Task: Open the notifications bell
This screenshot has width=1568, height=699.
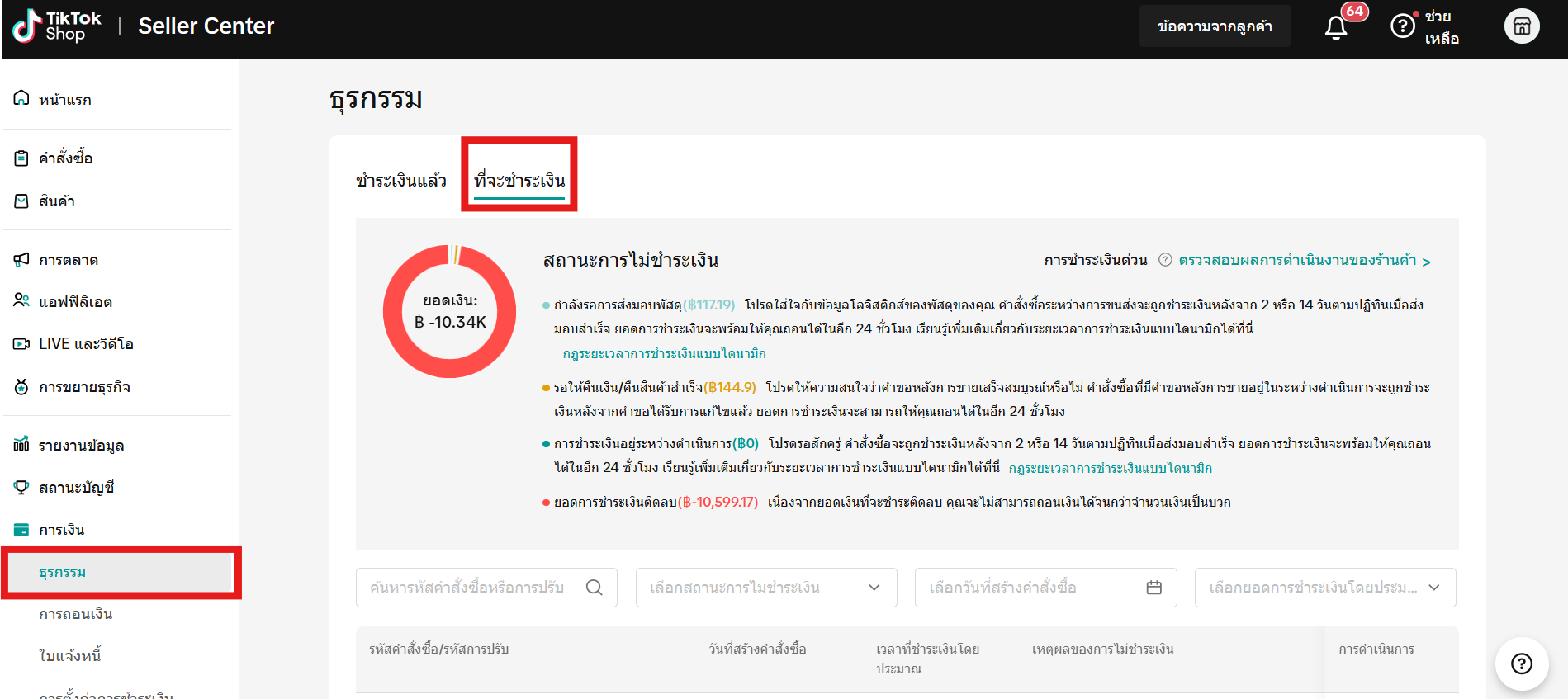Action: 1336,27
